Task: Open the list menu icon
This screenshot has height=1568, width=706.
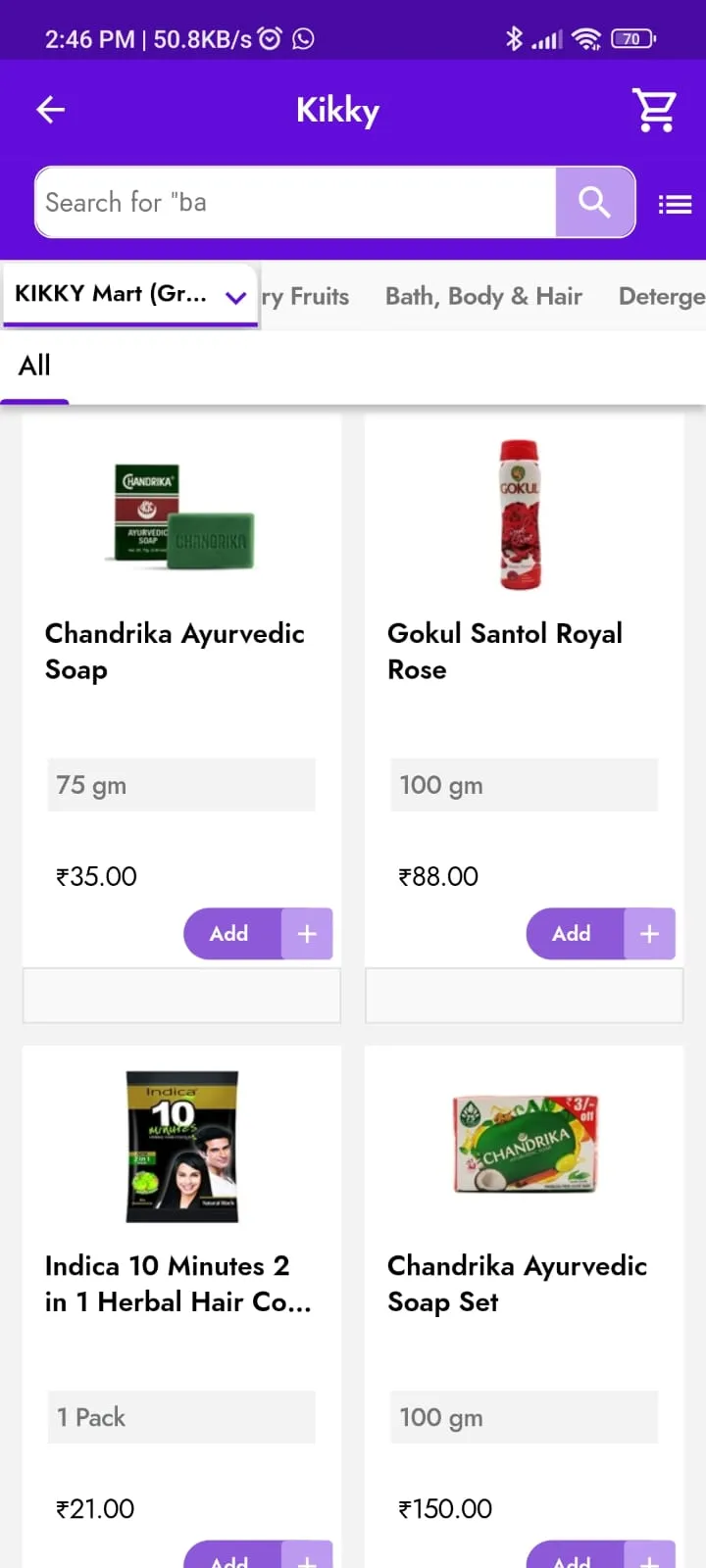Action: [675, 204]
